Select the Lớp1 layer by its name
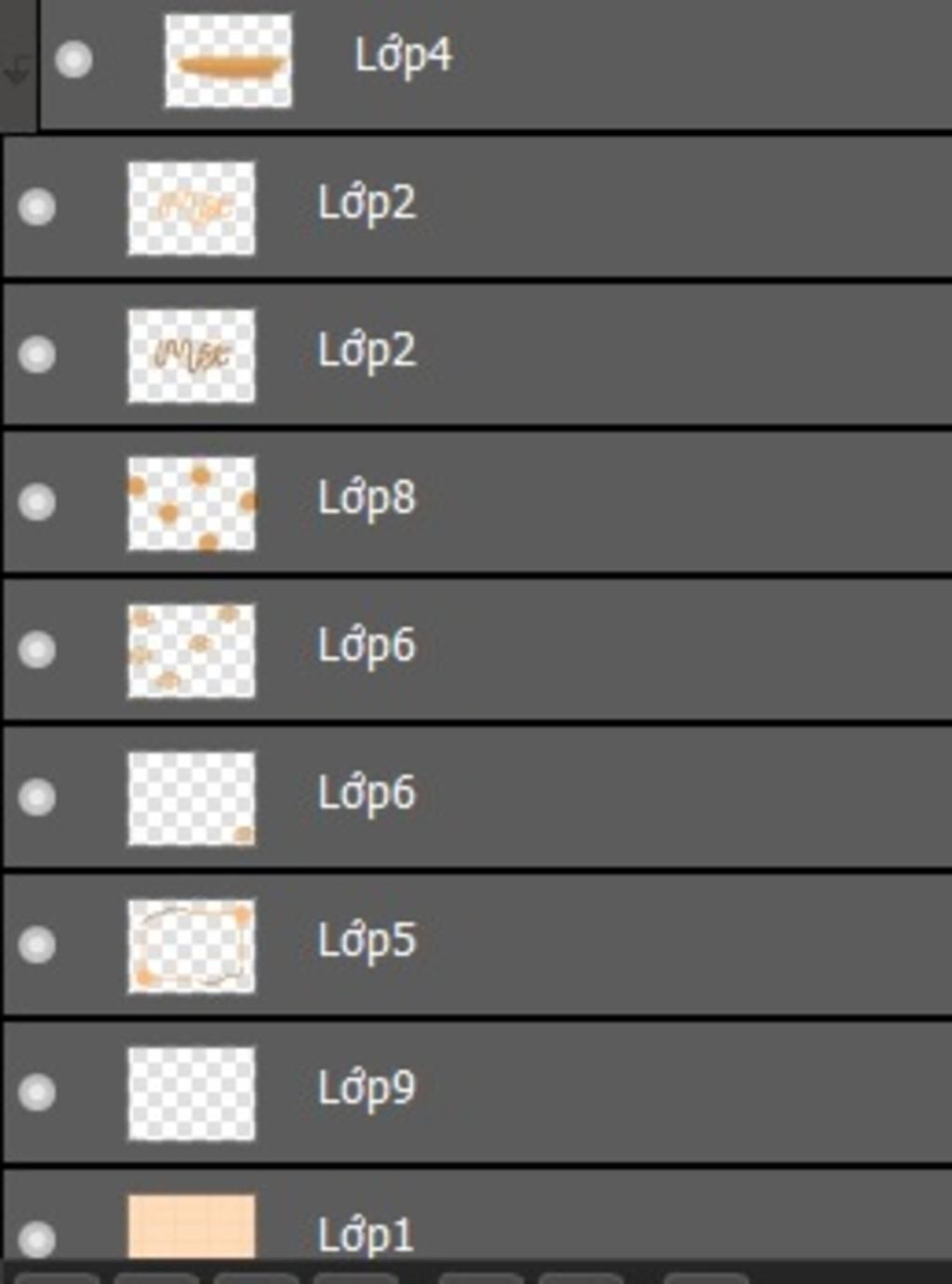952x1284 pixels. point(365,1236)
